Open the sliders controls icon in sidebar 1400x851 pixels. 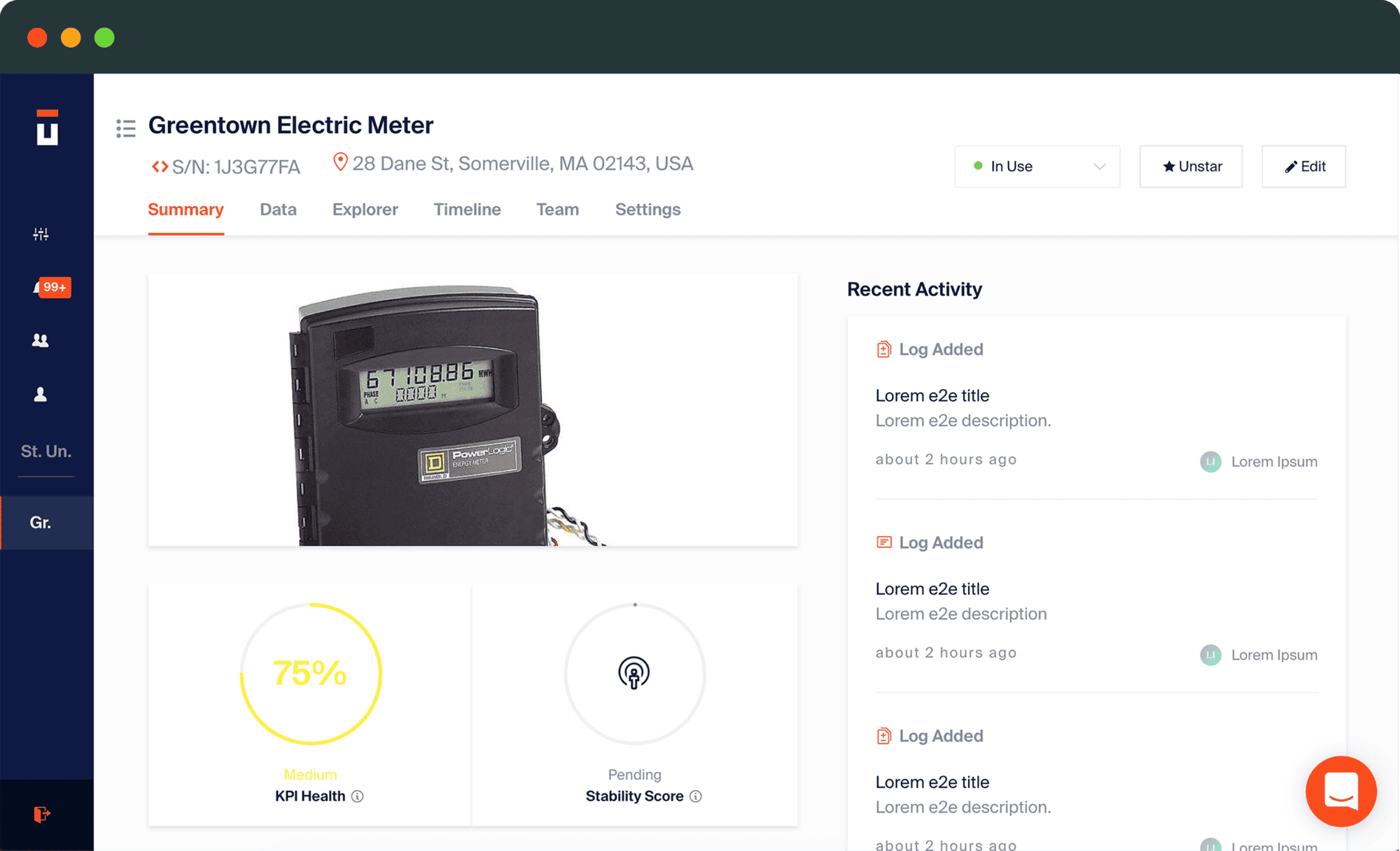point(41,234)
